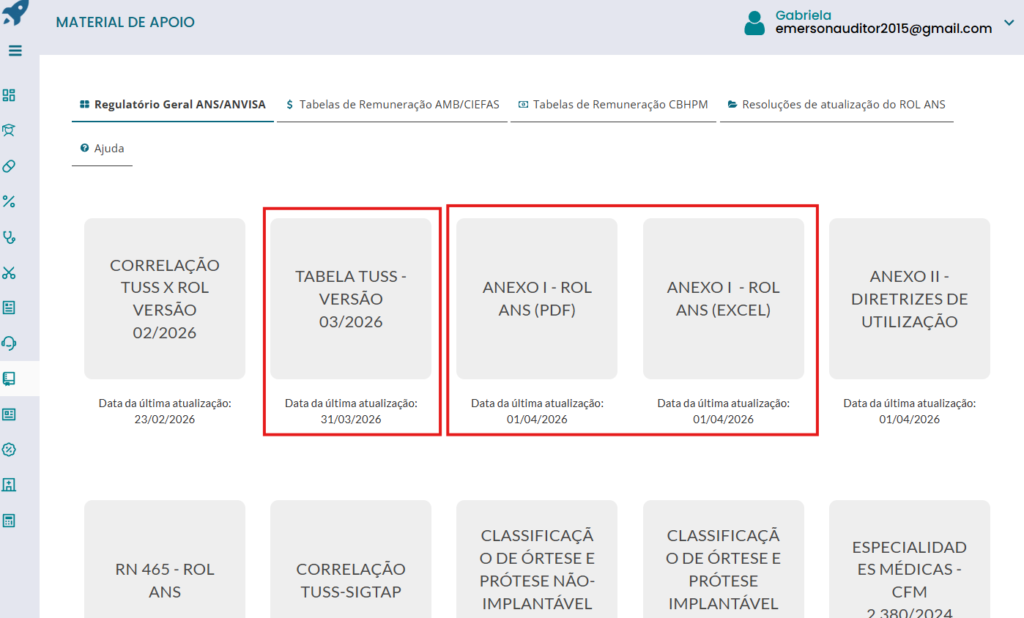This screenshot has height=618, width=1024.
Task: Click the Gabriela user name
Action: pos(803,15)
